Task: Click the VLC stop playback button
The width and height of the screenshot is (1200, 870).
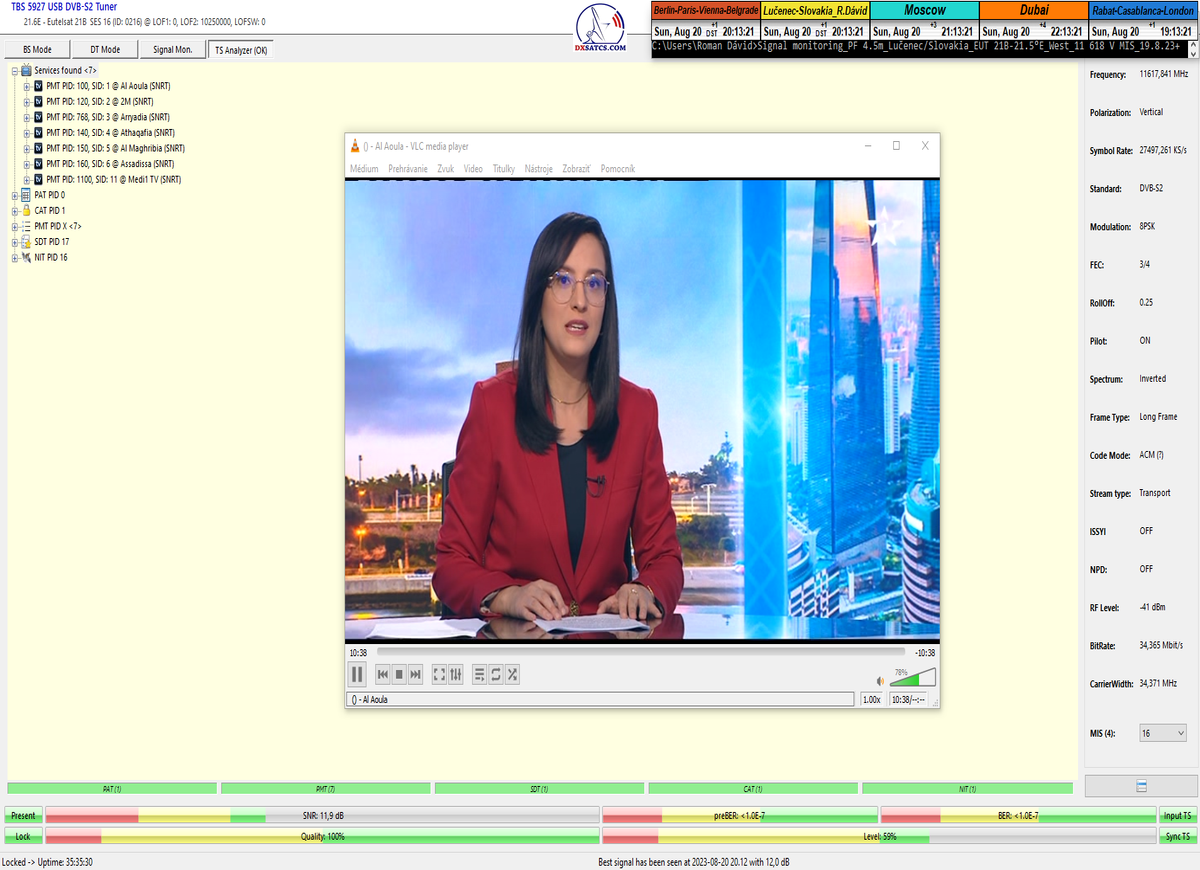Action: pos(399,675)
